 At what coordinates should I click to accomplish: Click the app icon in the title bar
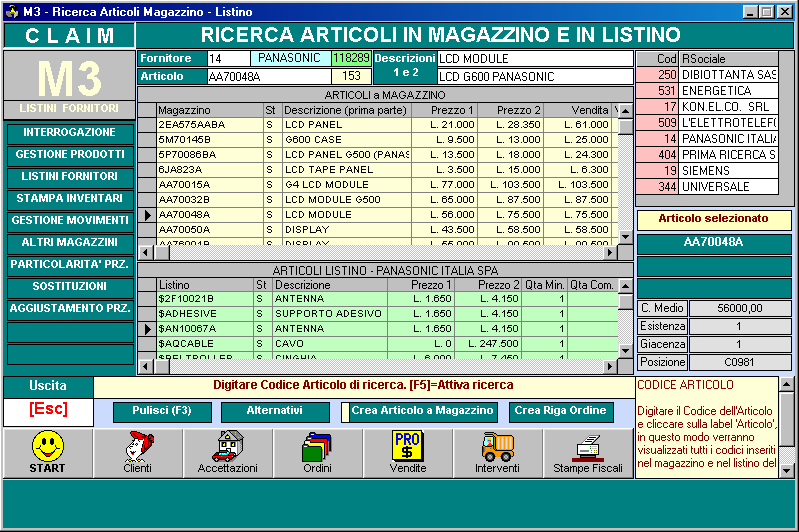point(11,11)
